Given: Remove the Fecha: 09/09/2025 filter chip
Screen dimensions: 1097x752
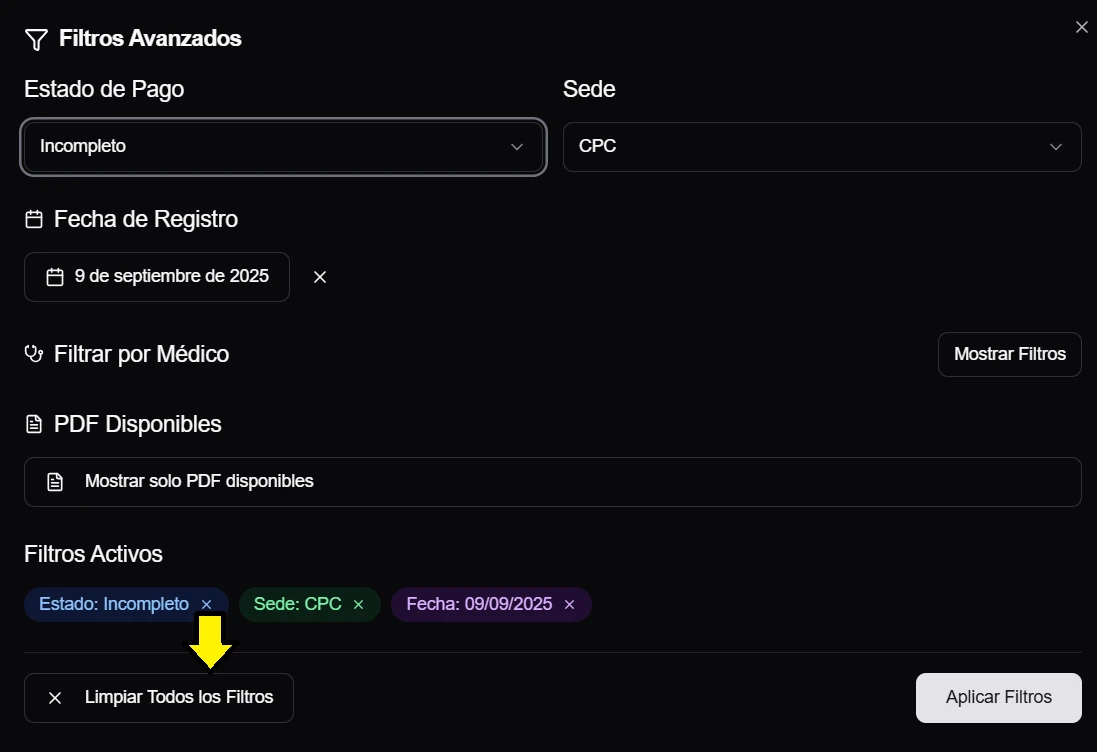Looking at the screenshot, I should point(570,605).
